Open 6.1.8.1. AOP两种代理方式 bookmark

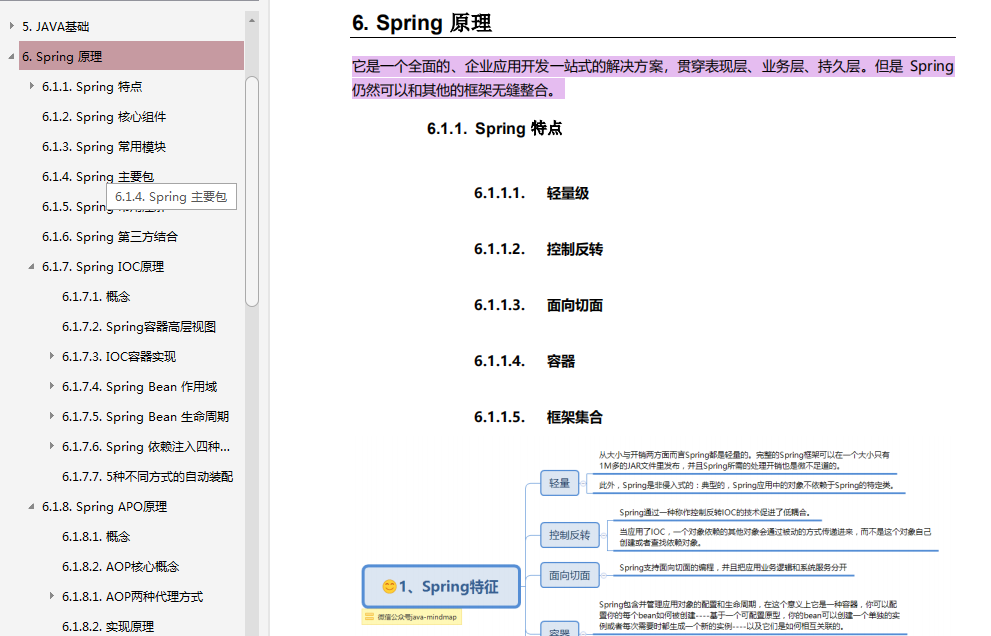click(x=133, y=597)
